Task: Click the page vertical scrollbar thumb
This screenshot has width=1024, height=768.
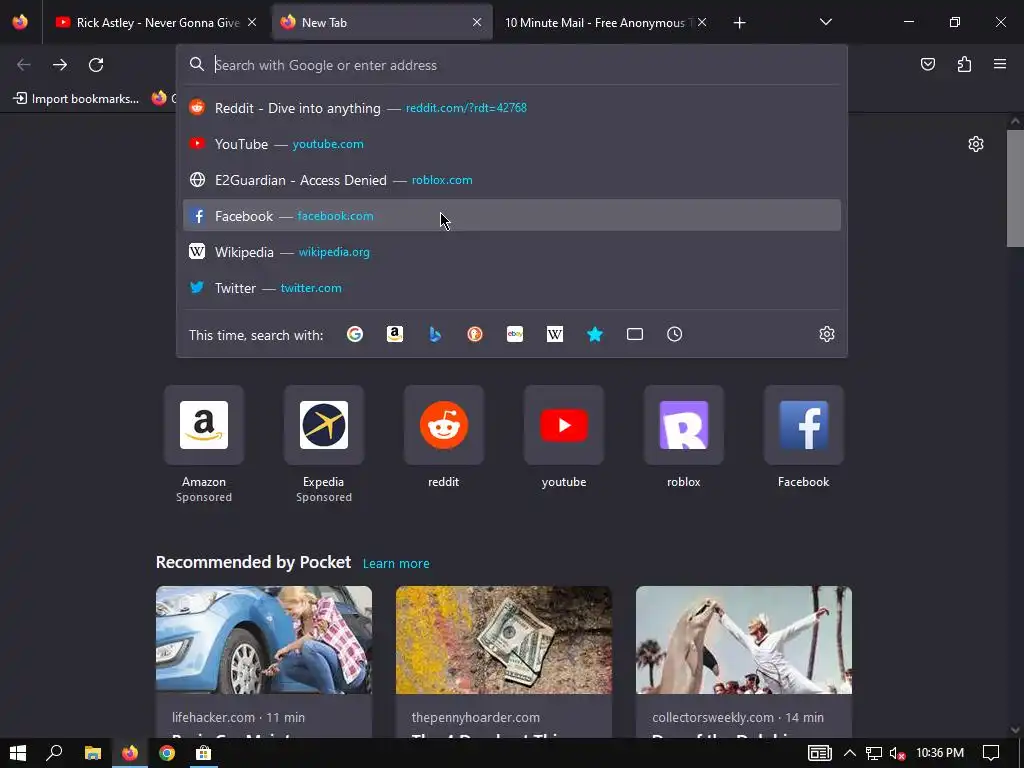Action: click(x=1015, y=188)
